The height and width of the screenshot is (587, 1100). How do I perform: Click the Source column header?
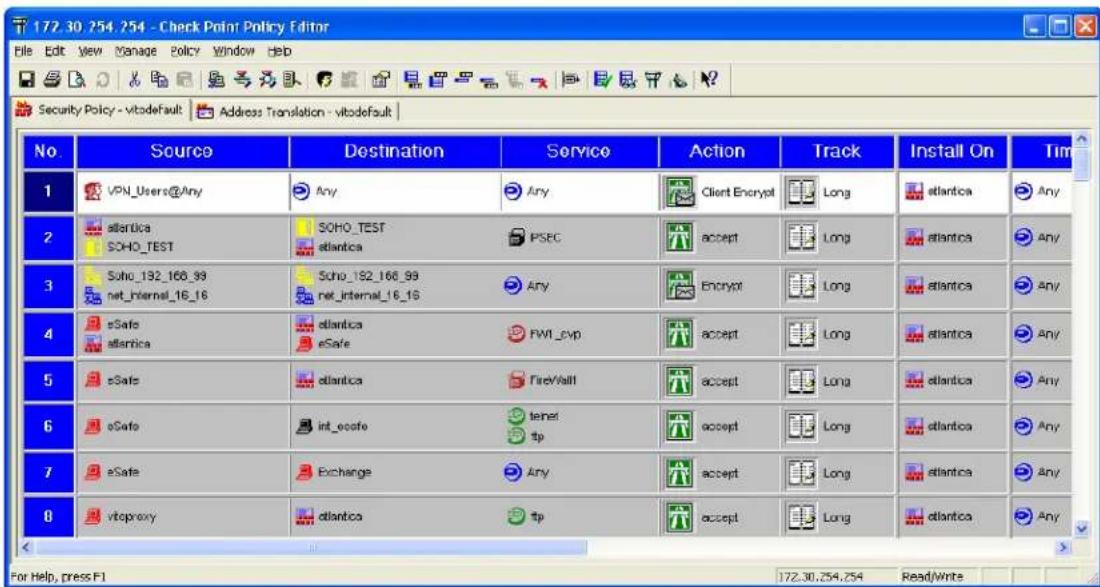point(182,151)
